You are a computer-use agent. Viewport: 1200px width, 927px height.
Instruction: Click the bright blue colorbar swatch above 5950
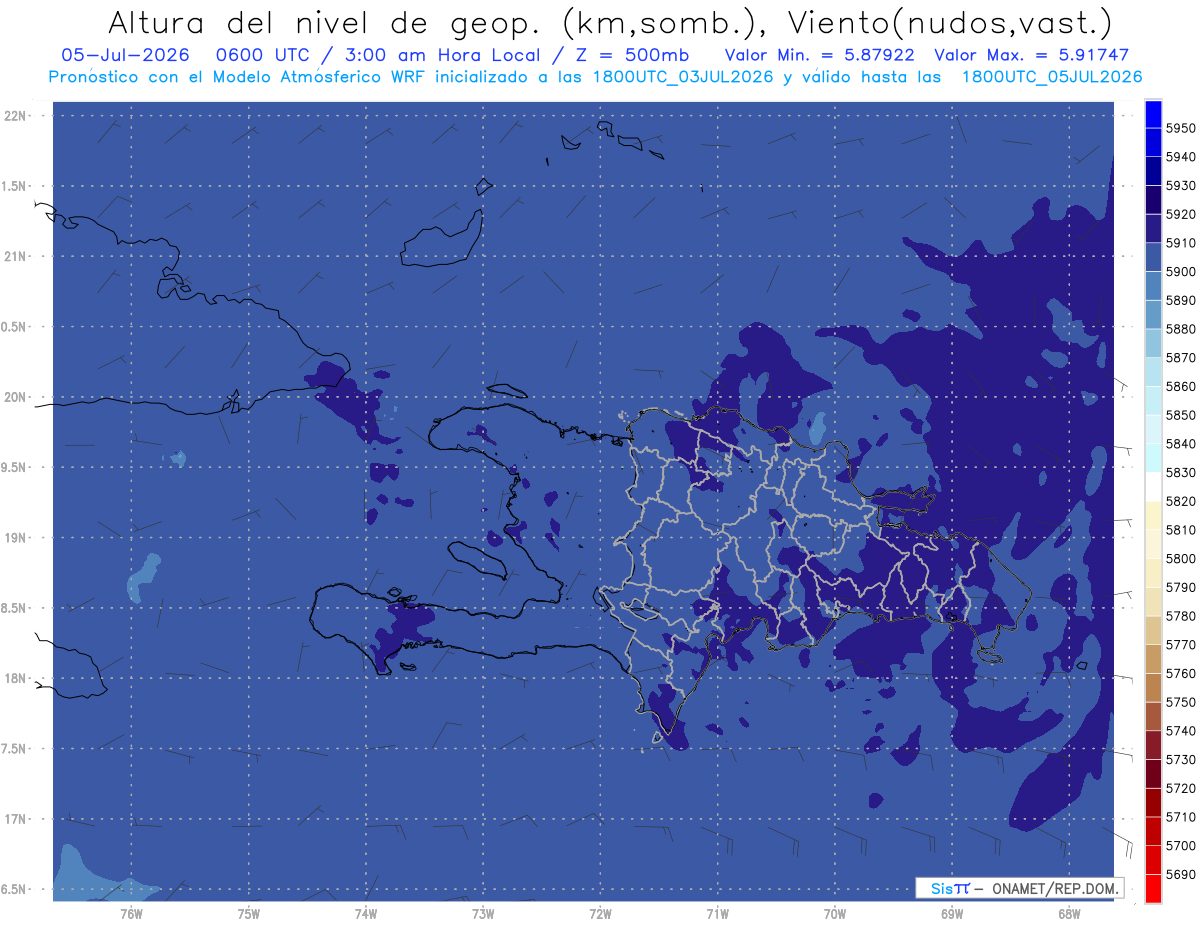tap(1153, 114)
